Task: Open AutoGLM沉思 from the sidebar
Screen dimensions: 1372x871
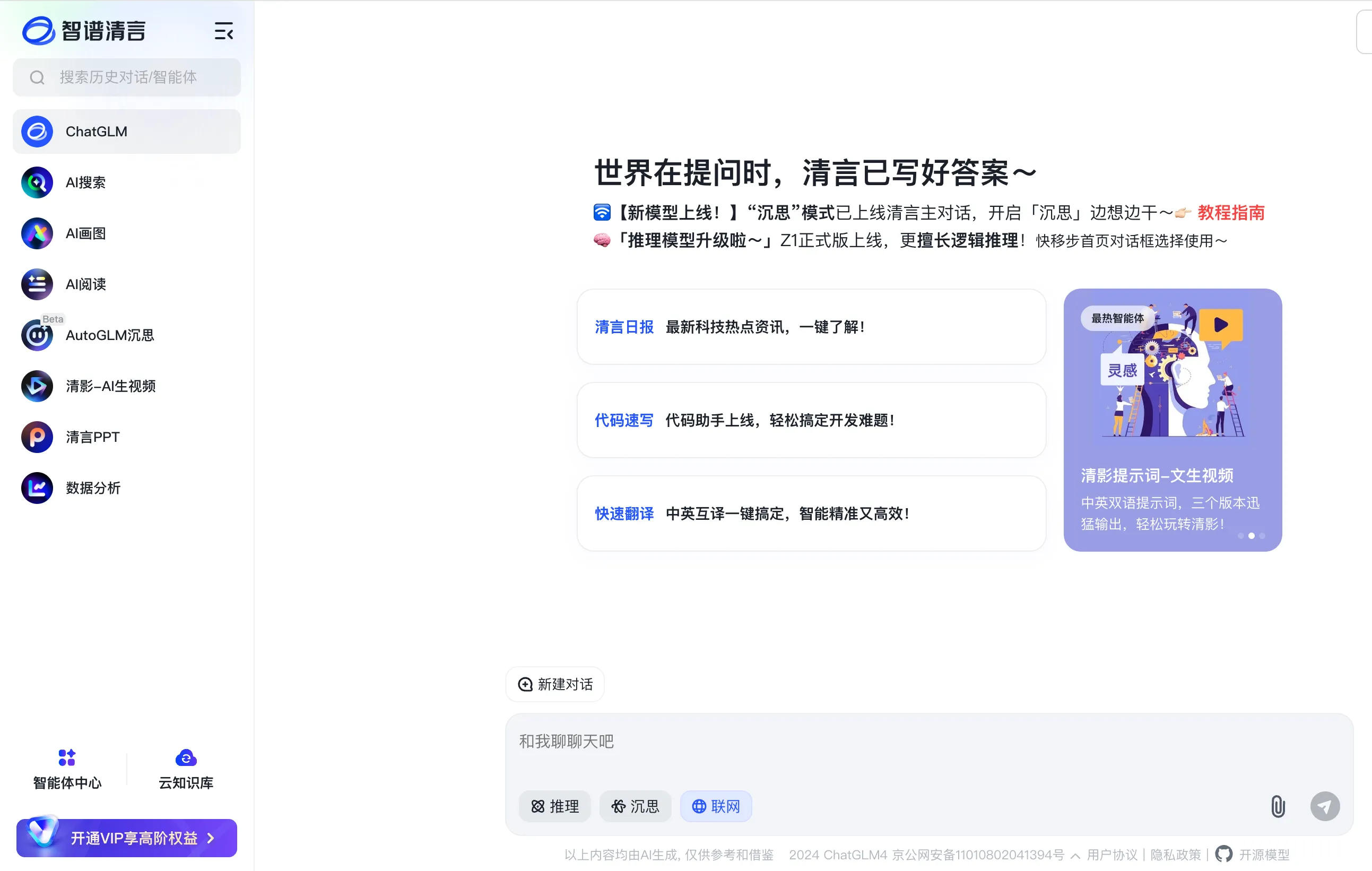Action: point(126,335)
